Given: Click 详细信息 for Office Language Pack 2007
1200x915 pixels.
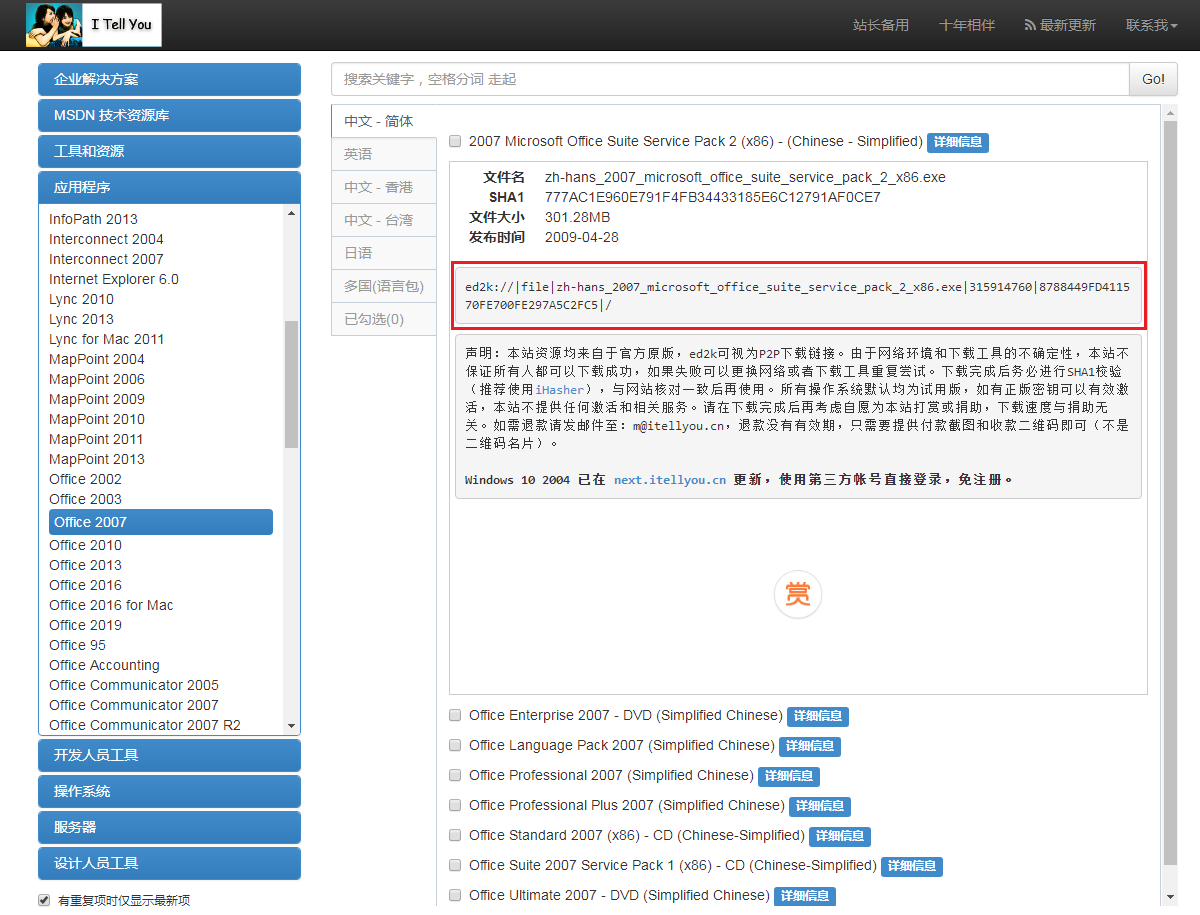Looking at the screenshot, I should pos(810,746).
